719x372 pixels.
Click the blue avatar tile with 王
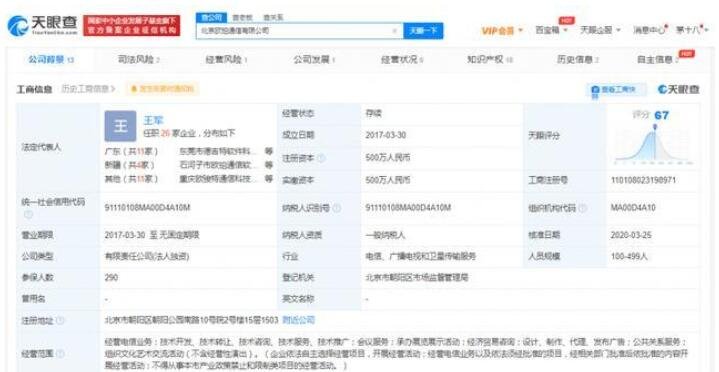tap(120, 126)
